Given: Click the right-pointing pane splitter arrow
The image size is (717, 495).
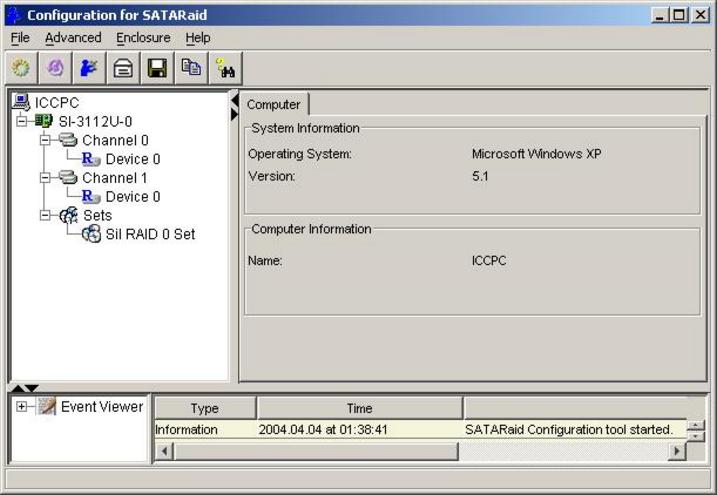Looking at the screenshot, I should [x=235, y=114].
